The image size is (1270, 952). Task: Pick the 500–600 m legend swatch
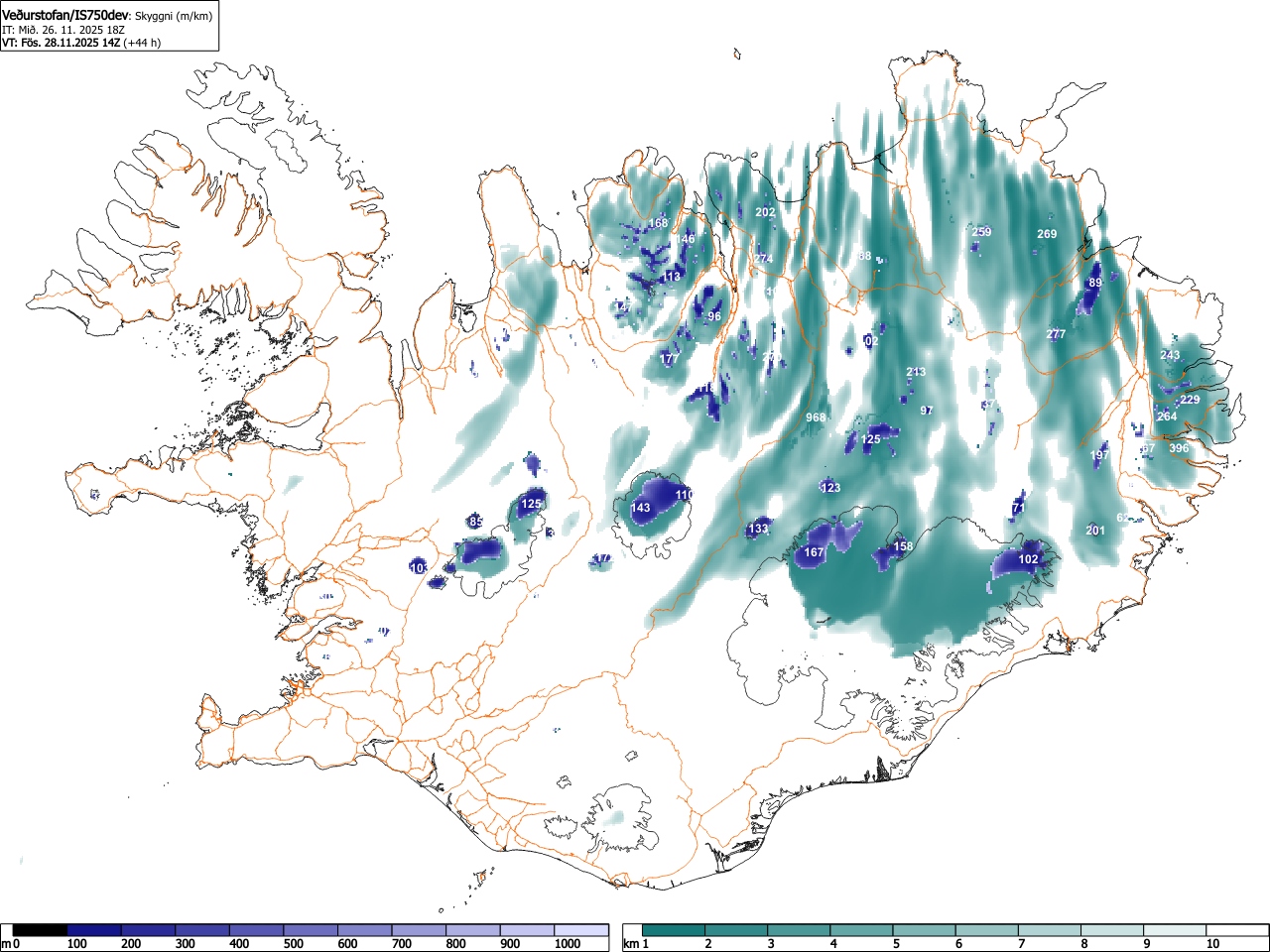[x=311, y=930]
